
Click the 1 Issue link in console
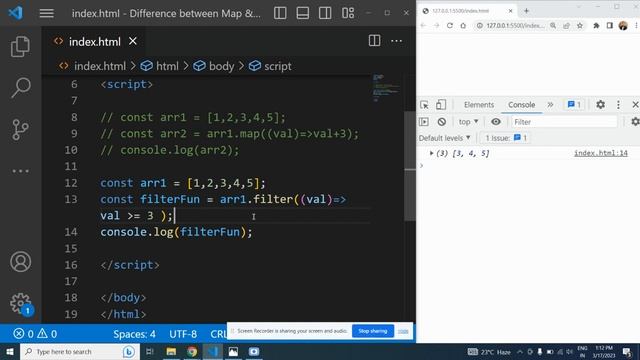point(506,138)
